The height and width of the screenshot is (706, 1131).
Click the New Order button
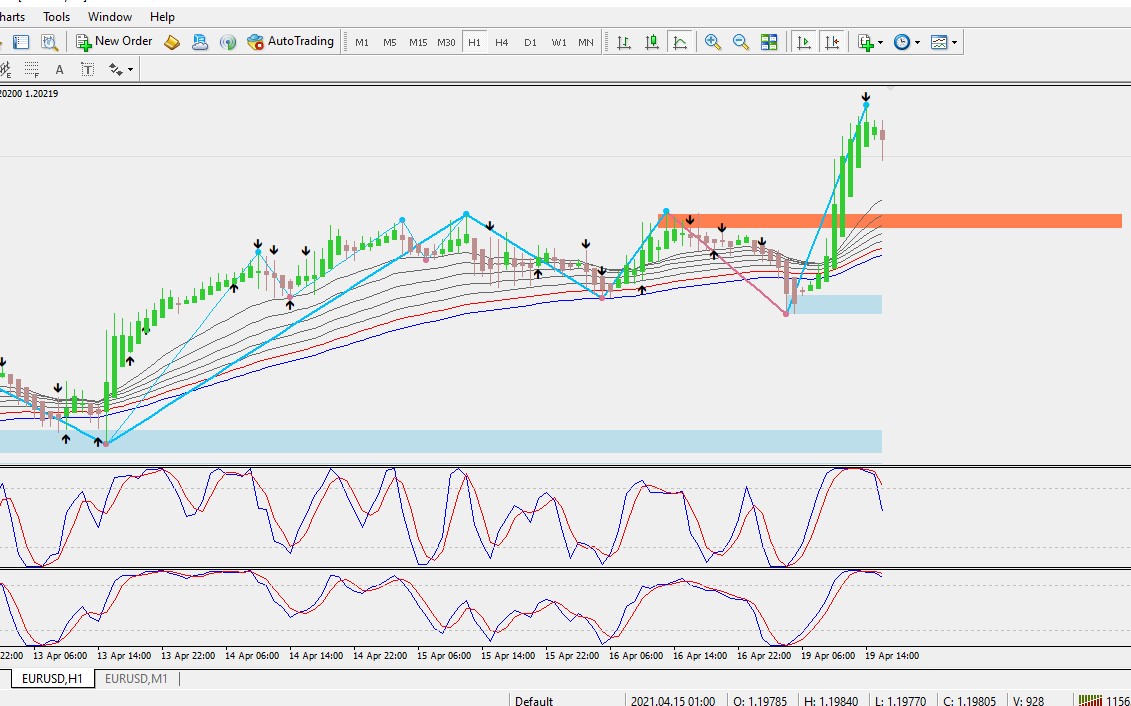(x=114, y=42)
